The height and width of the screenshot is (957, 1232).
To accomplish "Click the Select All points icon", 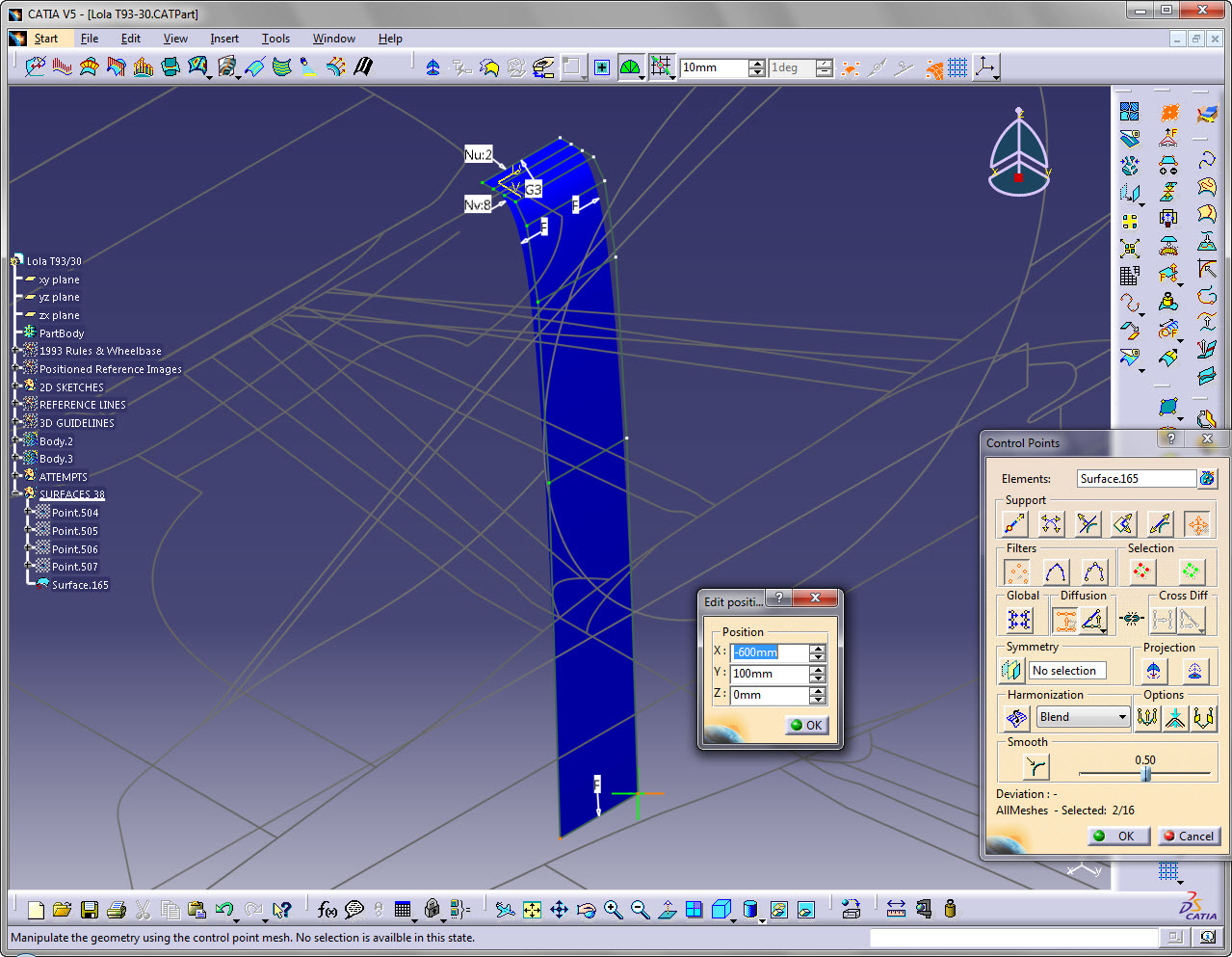I will [1141, 572].
